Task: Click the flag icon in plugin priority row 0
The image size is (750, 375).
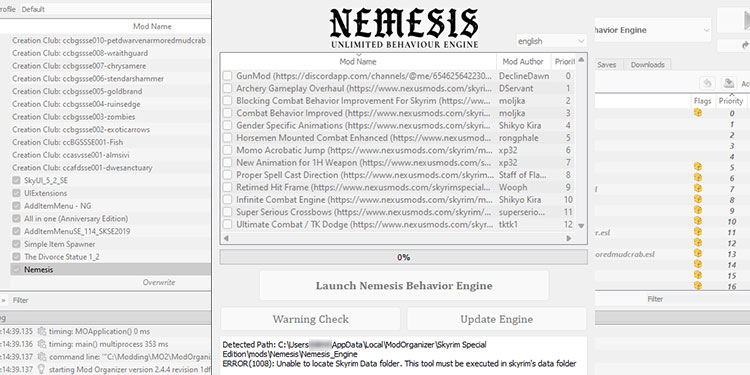Action: (698, 113)
